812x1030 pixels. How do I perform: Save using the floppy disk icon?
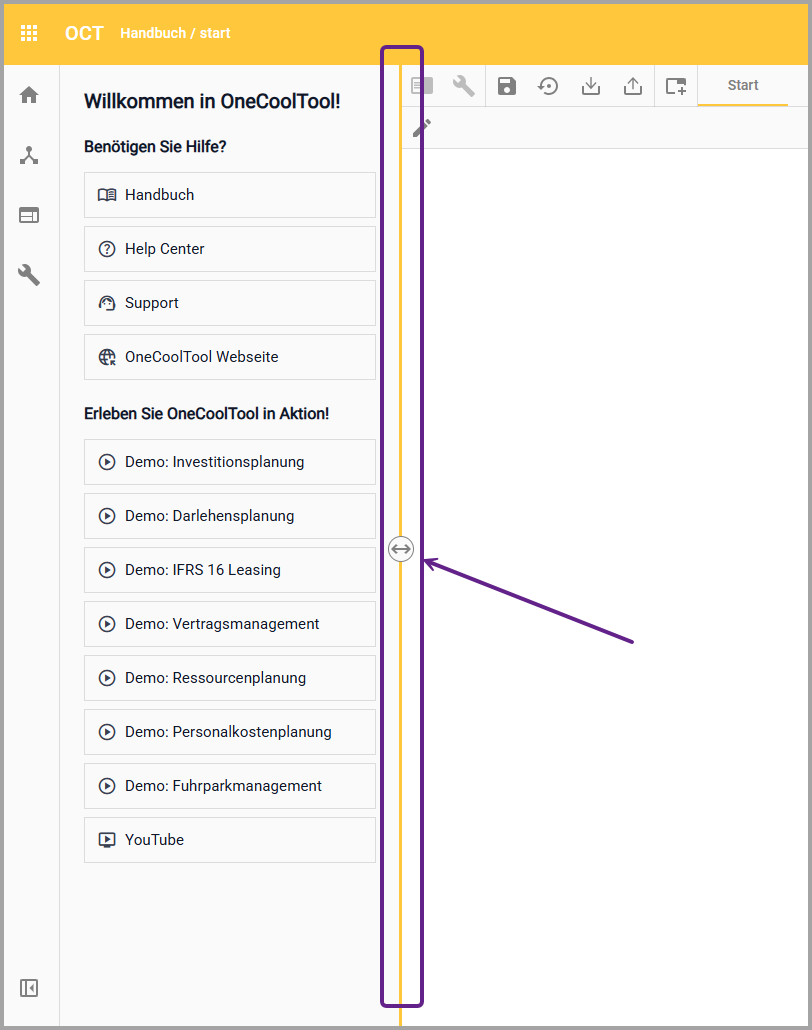507,86
